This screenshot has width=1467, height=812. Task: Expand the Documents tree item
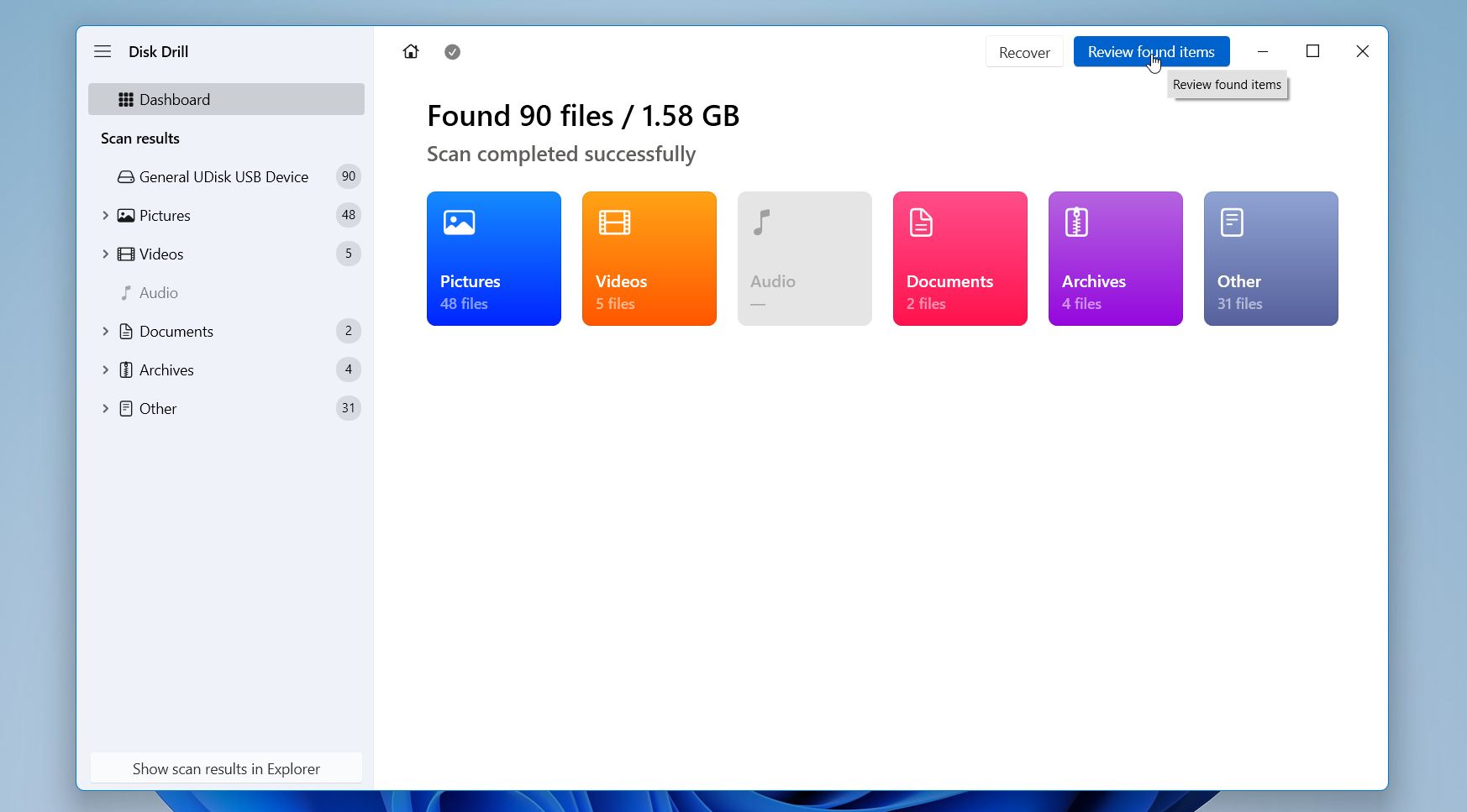point(106,331)
